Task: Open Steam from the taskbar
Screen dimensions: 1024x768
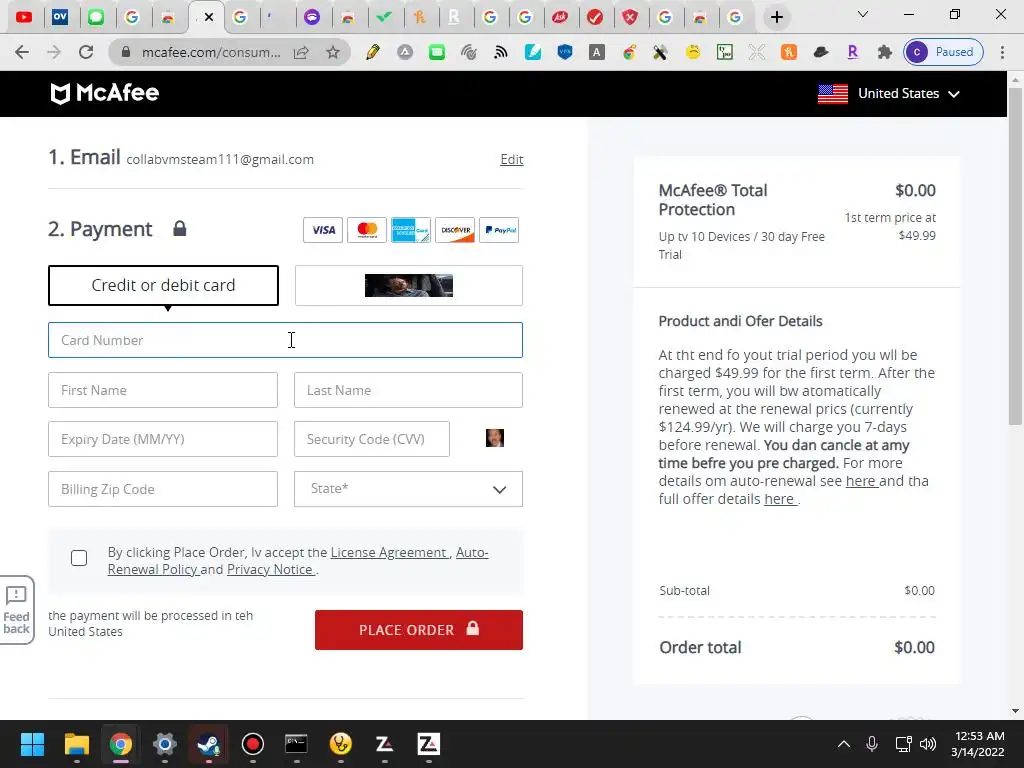Action: (208, 744)
